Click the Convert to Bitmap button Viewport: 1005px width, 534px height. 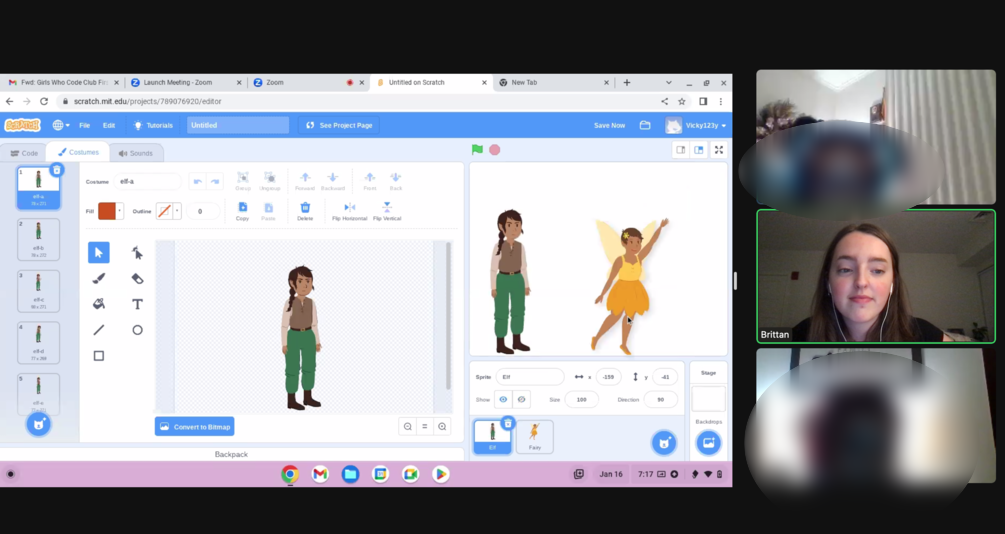(195, 427)
